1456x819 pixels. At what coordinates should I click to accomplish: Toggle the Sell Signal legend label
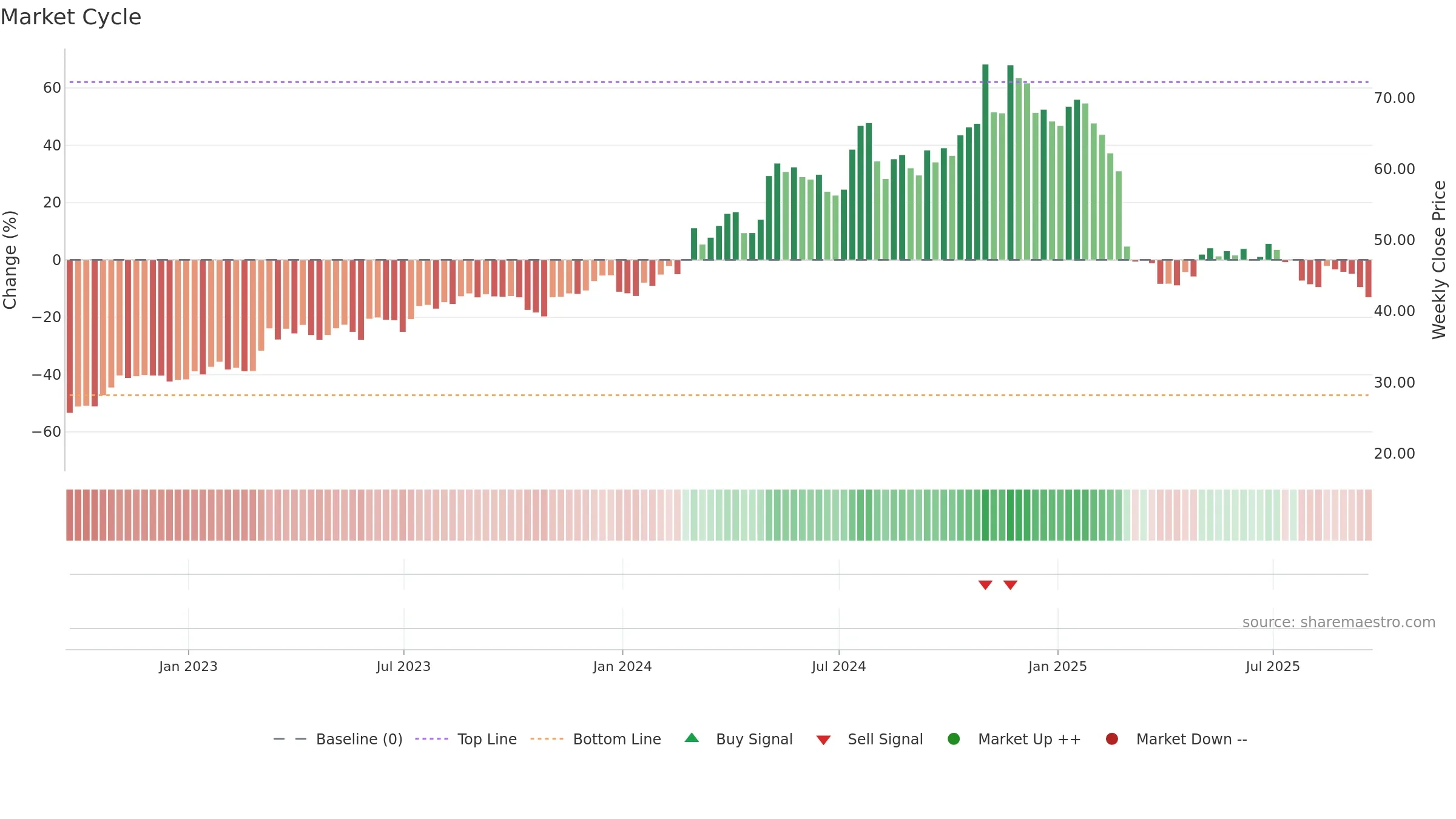point(885,739)
